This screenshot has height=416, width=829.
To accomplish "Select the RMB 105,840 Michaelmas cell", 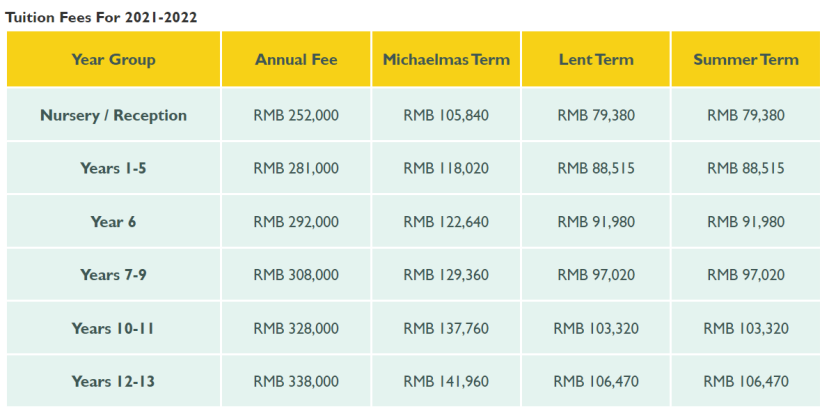I will [x=446, y=115].
